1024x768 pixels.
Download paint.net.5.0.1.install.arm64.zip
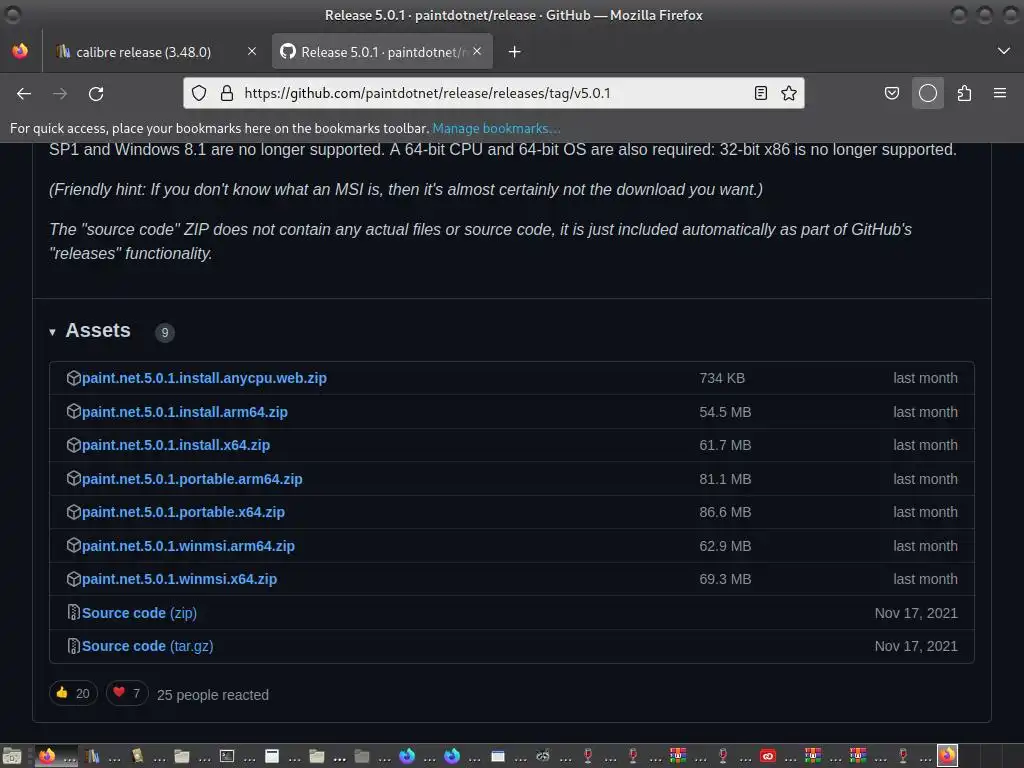tap(184, 412)
